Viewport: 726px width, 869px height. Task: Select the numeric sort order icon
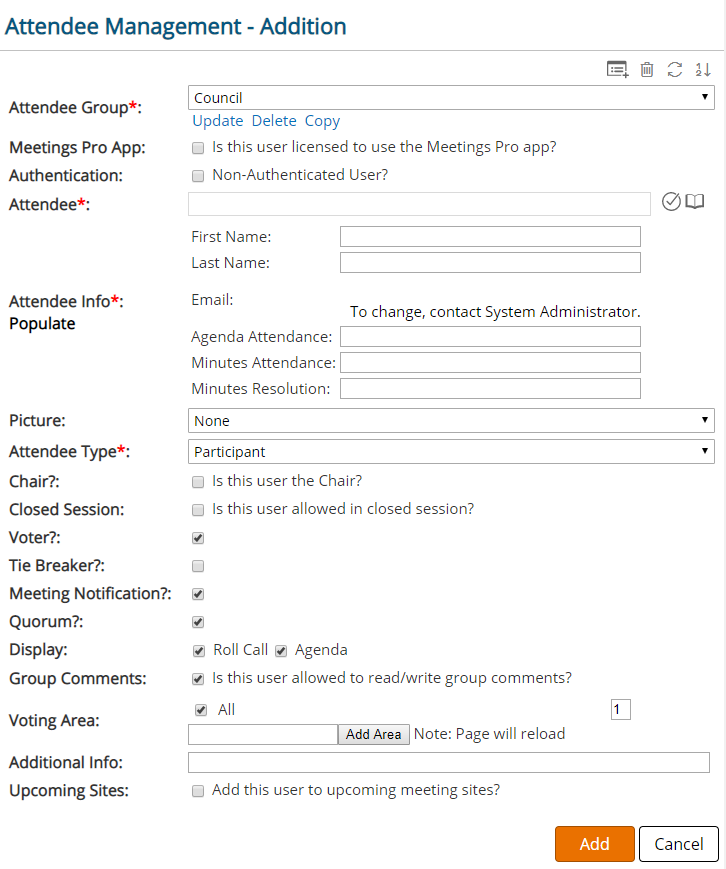point(702,69)
